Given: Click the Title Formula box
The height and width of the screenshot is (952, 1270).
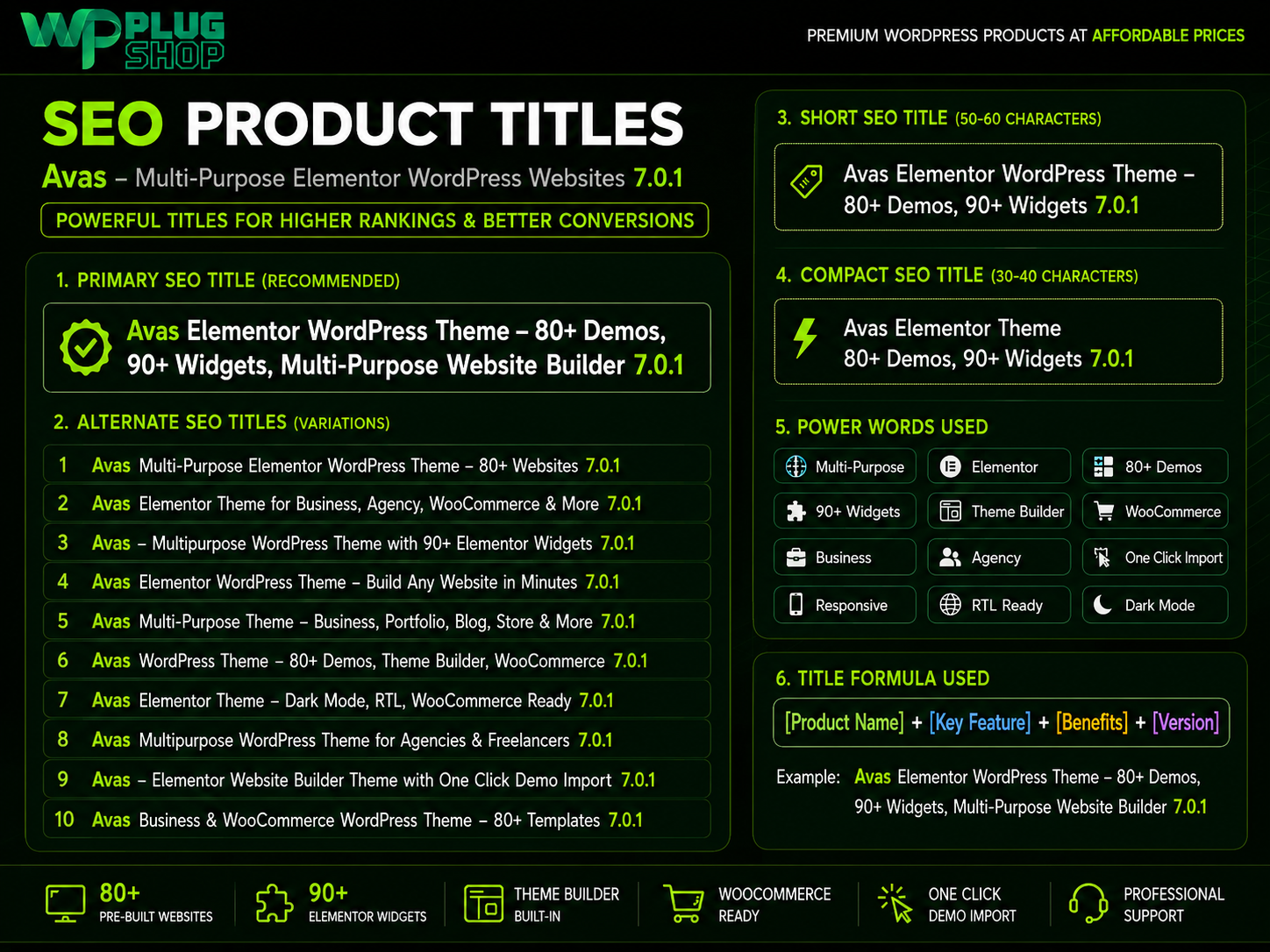Looking at the screenshot, I should (1001, 722).
